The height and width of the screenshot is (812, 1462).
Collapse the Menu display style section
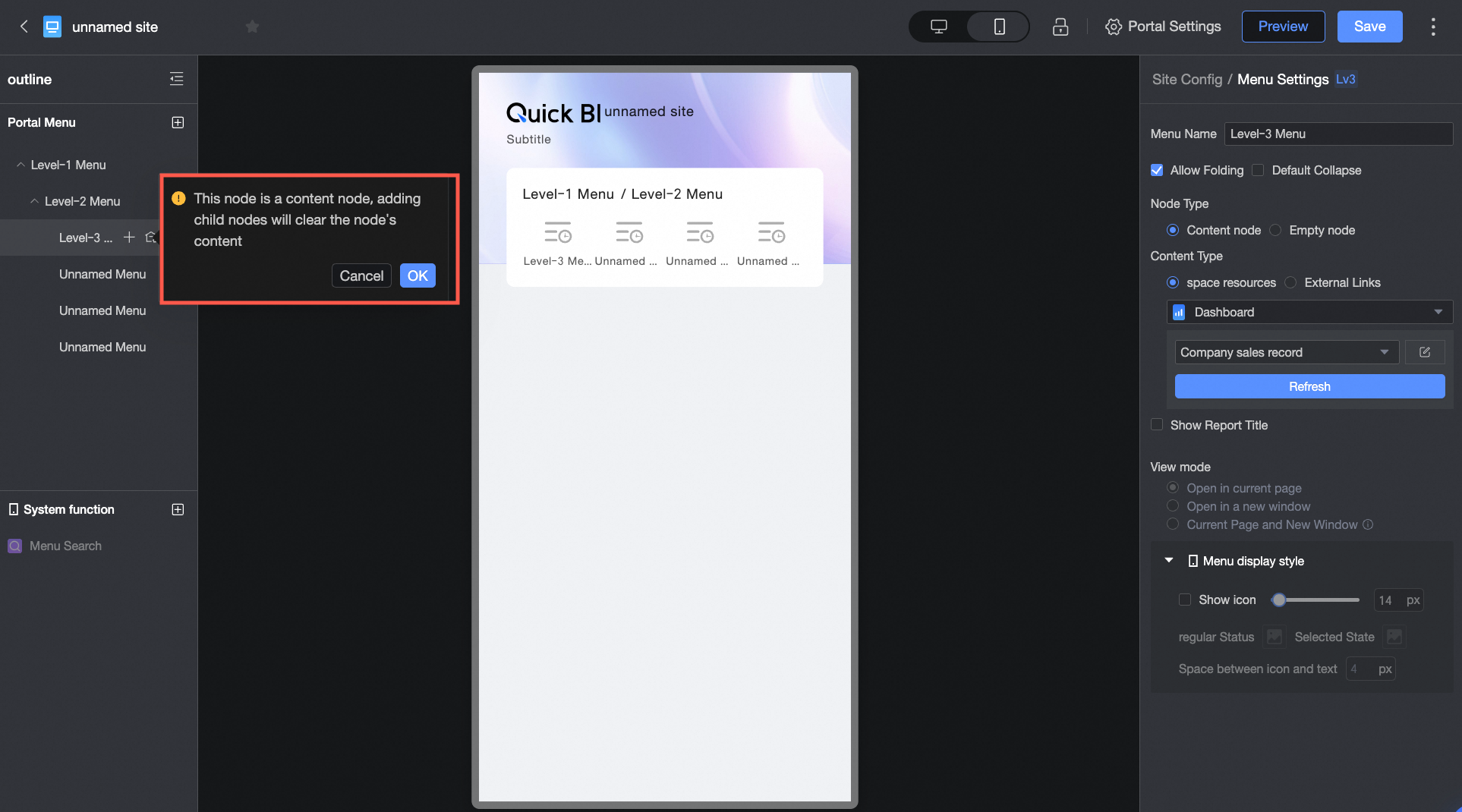tap(1169, 560)
